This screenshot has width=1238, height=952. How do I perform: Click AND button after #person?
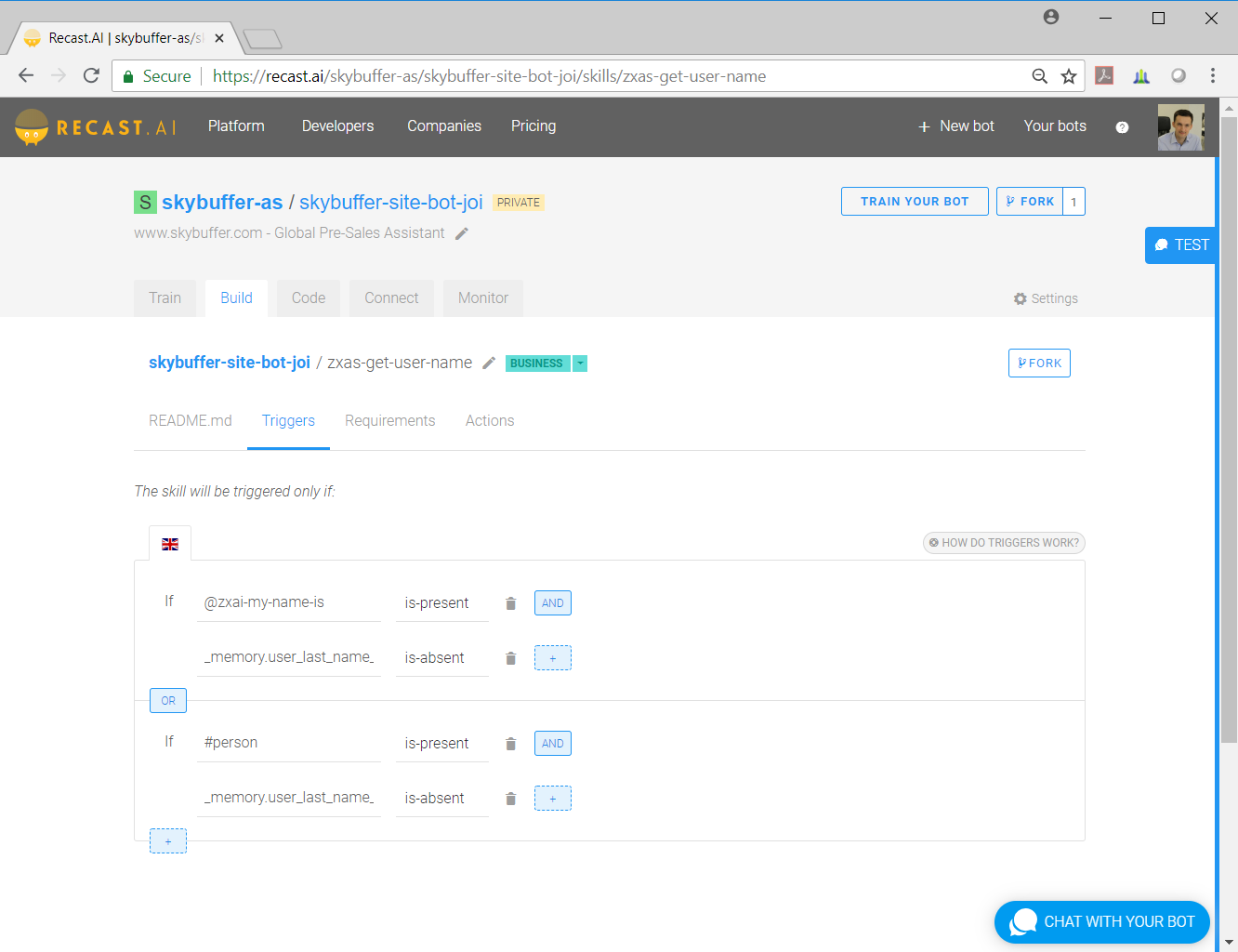pyautogui.click(x=553, y=744)
